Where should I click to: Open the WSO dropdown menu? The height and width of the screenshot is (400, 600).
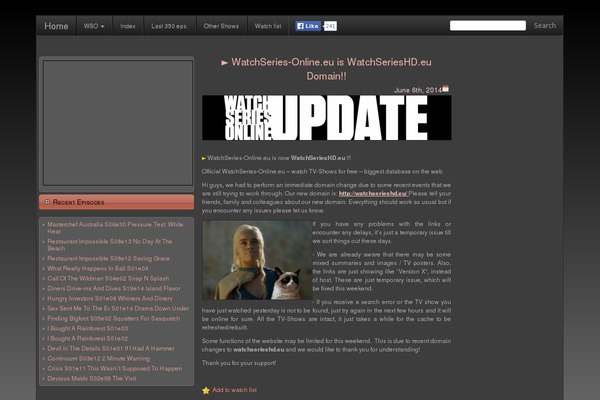point(94,26)
